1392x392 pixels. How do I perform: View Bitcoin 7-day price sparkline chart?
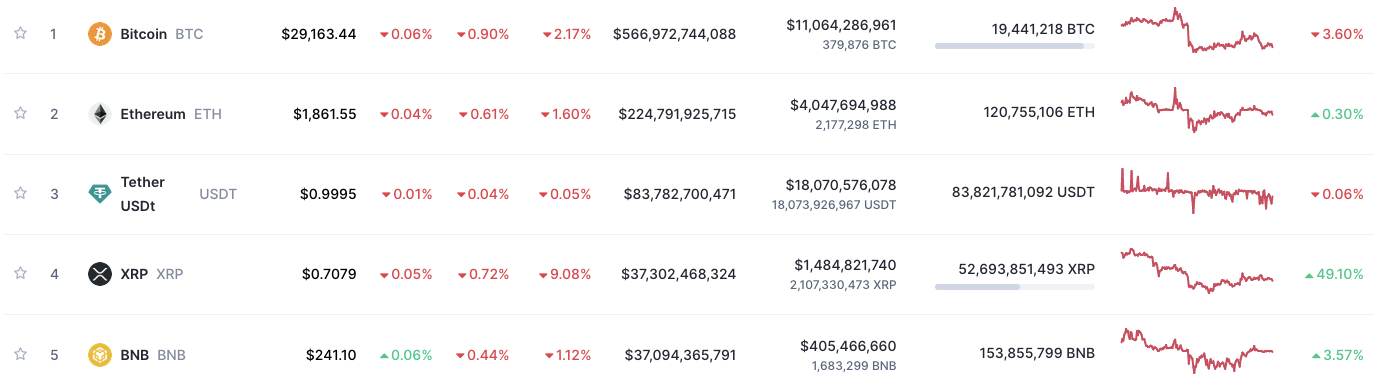point(1197,31)
